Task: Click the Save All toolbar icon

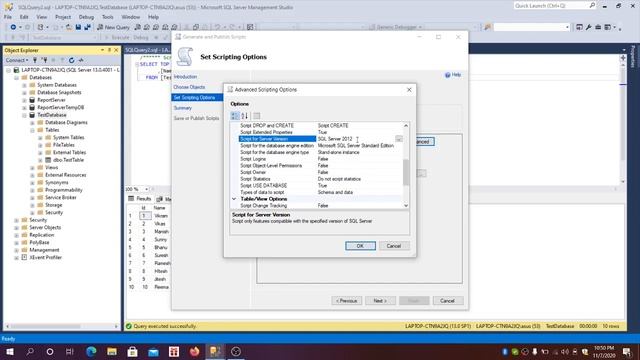Action: [87, 27]
